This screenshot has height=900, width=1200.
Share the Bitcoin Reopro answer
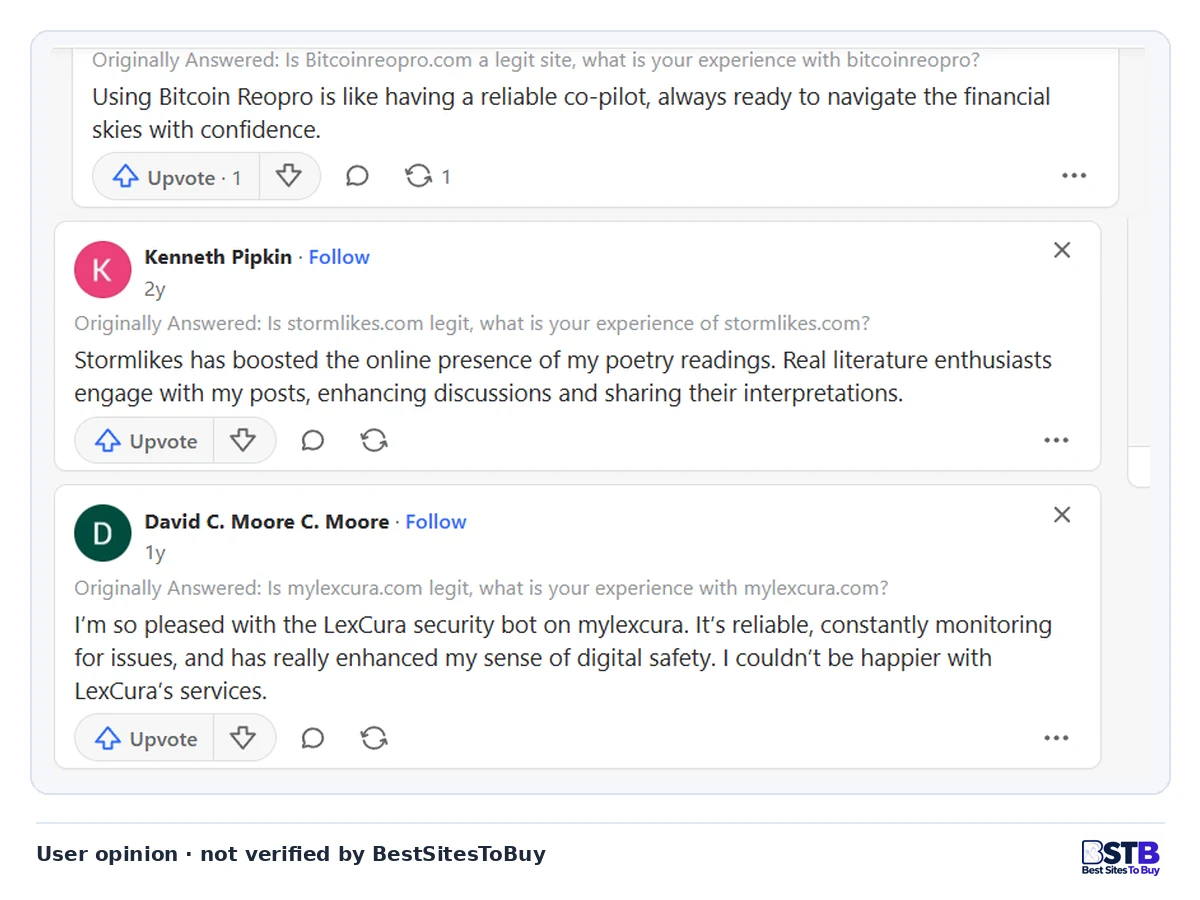coord(418,177)
